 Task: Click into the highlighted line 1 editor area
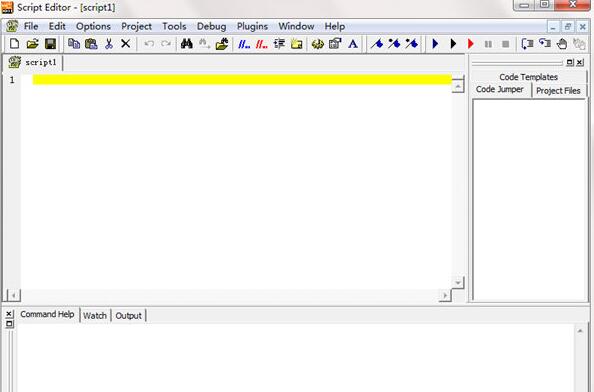242,80
